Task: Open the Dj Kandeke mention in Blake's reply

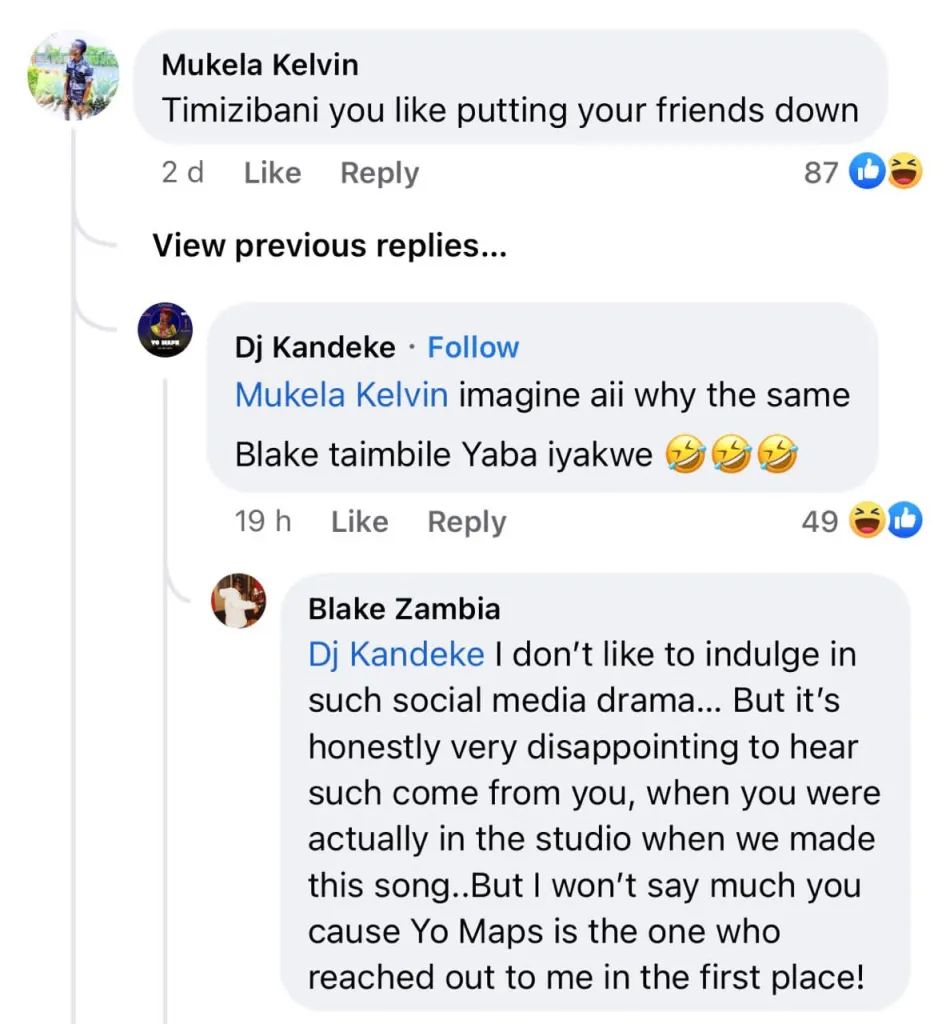Action: pyautogui.click(x=396, y=654)
